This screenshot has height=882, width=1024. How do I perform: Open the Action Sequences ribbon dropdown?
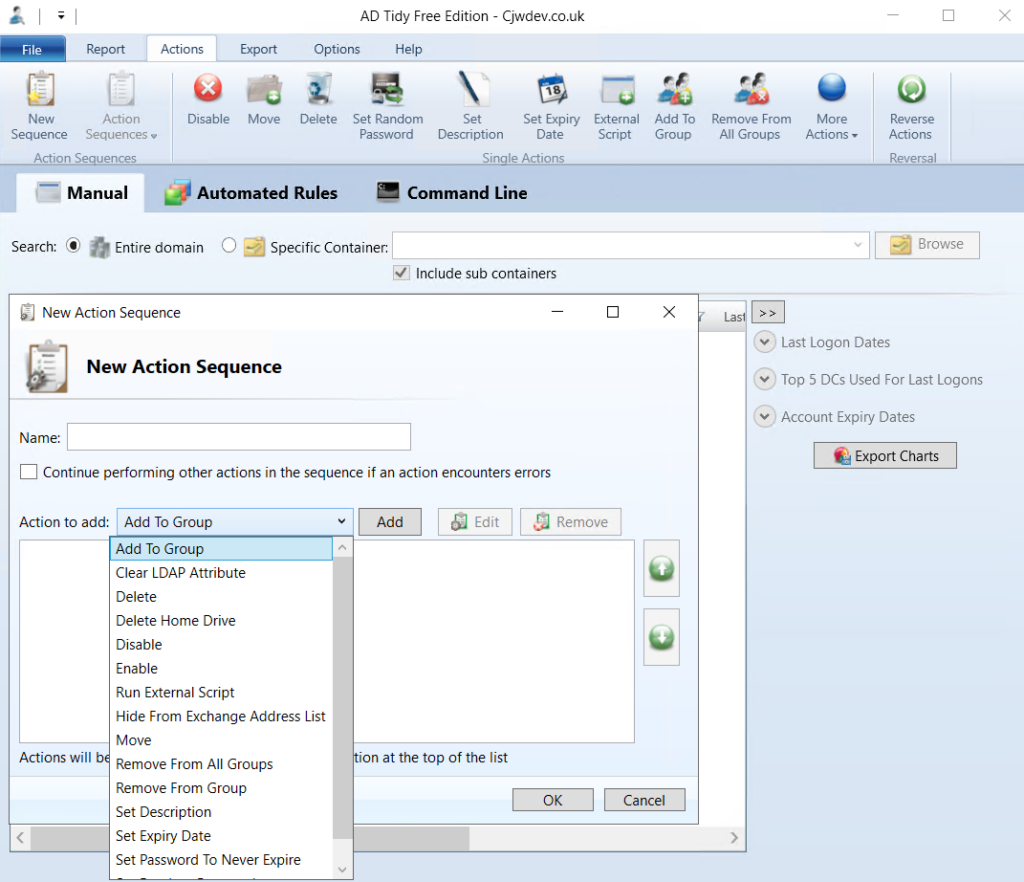[x=121, y=106]
